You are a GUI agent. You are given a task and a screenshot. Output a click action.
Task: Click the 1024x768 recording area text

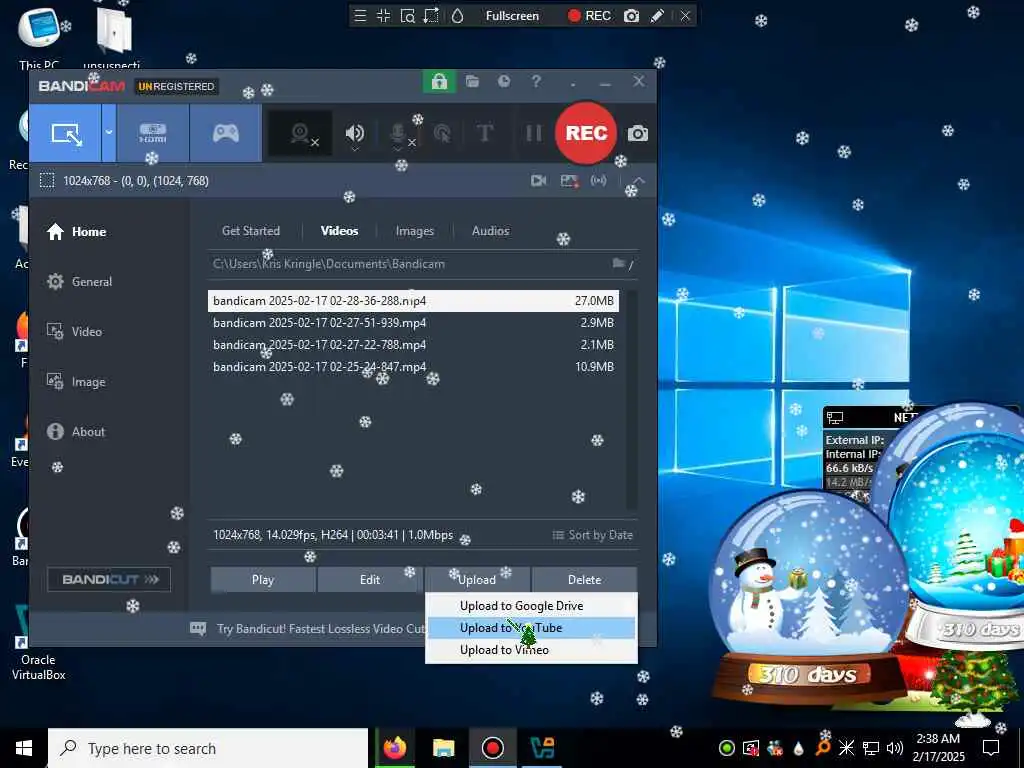pos(136,181)
